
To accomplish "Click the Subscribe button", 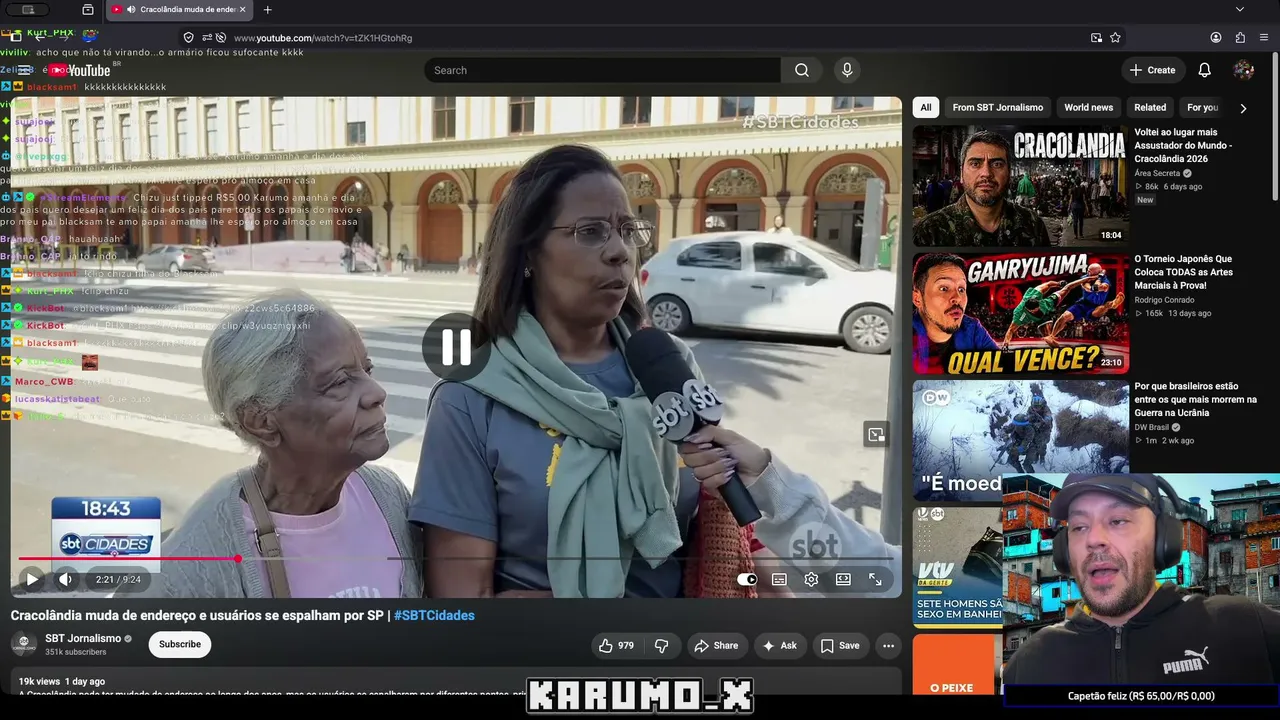I will 180,645.
